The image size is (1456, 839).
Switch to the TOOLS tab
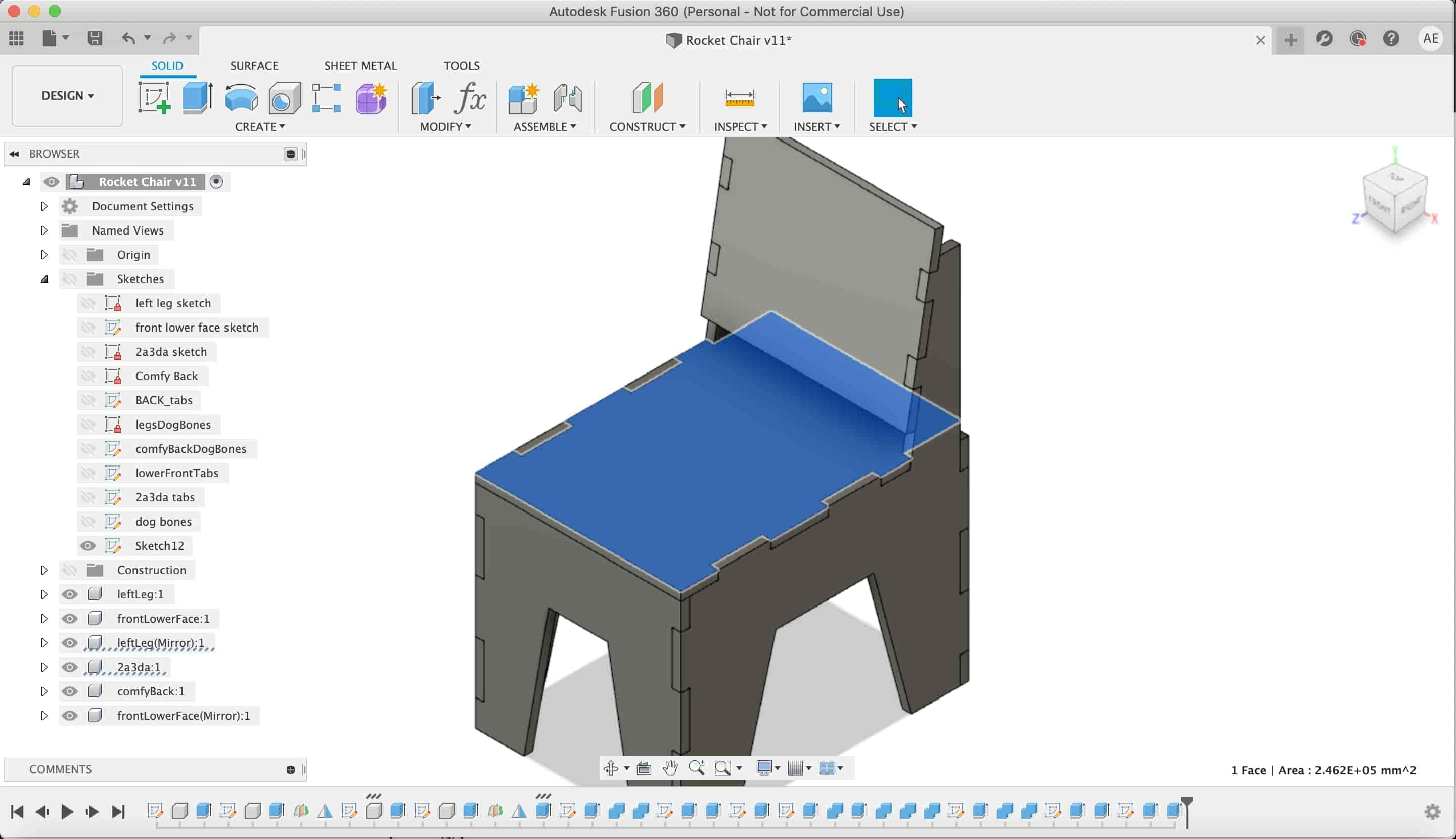point(461,66)
